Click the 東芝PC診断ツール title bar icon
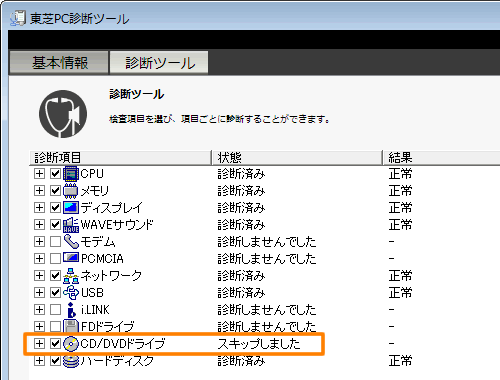 click(x=18, y=18)
